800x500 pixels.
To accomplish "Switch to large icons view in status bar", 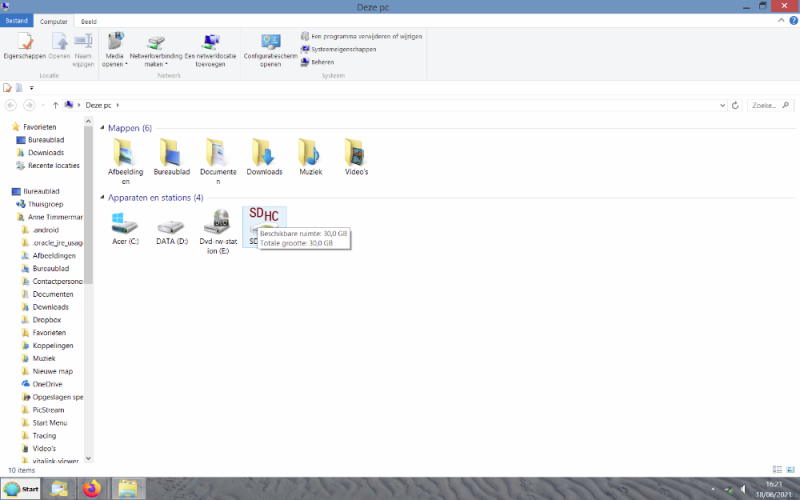I will [790, 469].
